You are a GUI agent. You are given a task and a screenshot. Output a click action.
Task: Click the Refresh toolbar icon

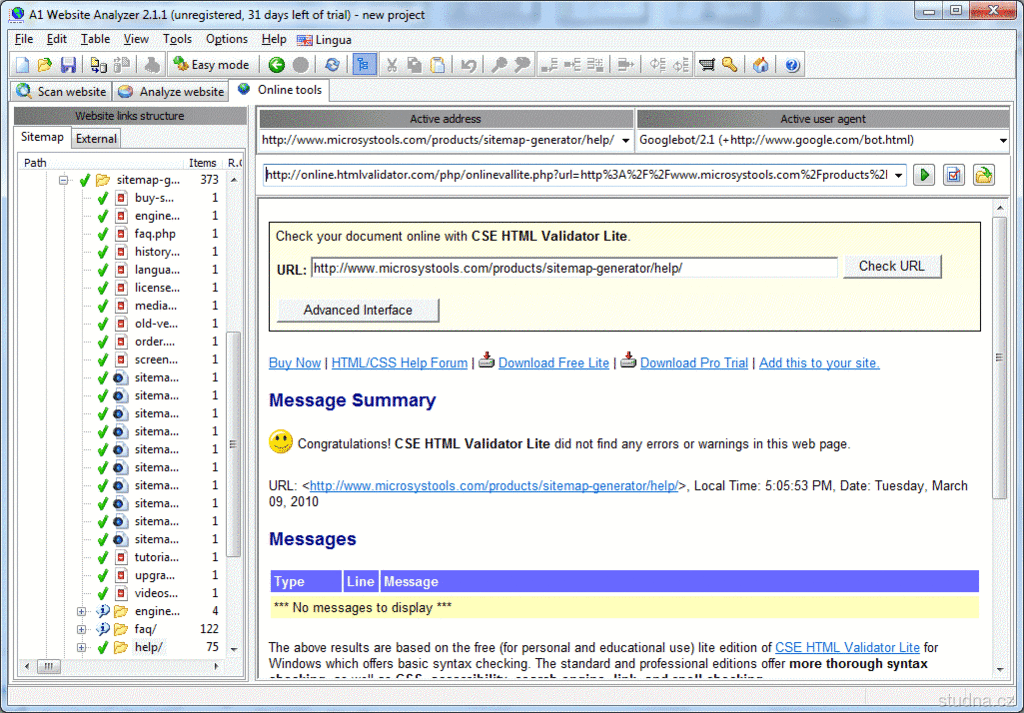point(332,65)
